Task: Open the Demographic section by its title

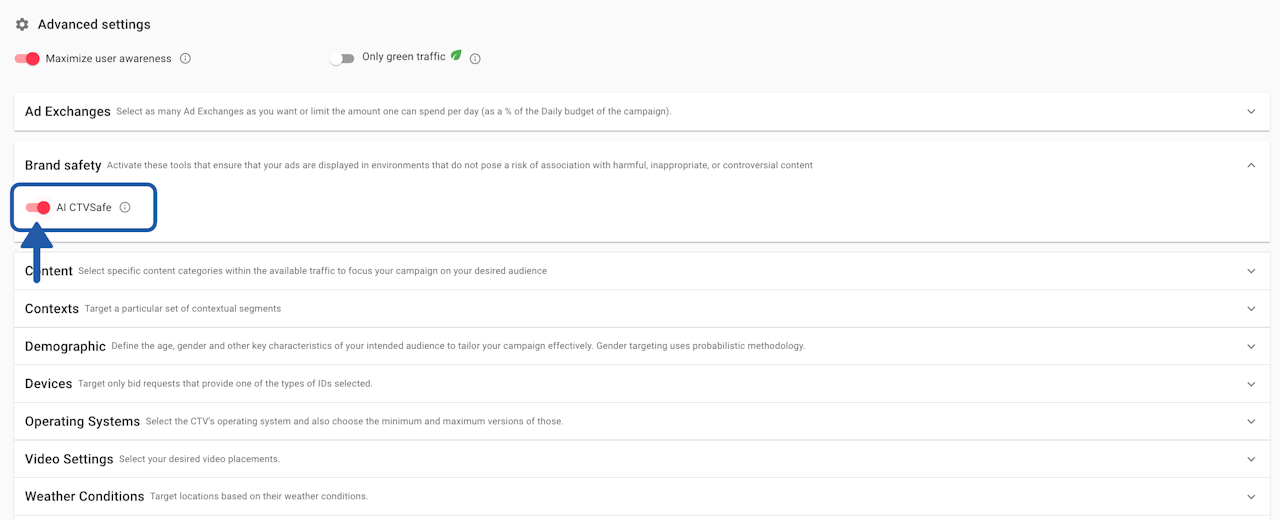Action: pos(65,346)
